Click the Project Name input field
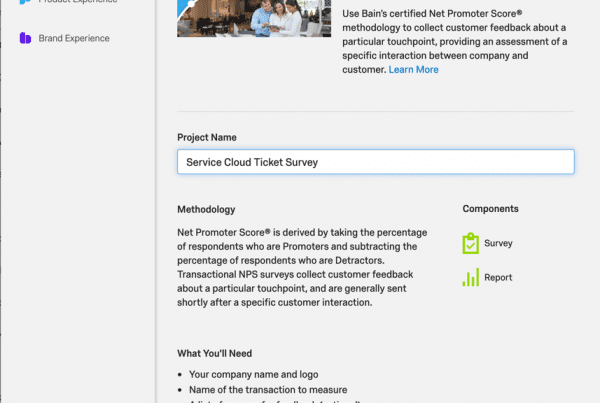This screenshot has width=600, height=403. (x=375, y=162)
